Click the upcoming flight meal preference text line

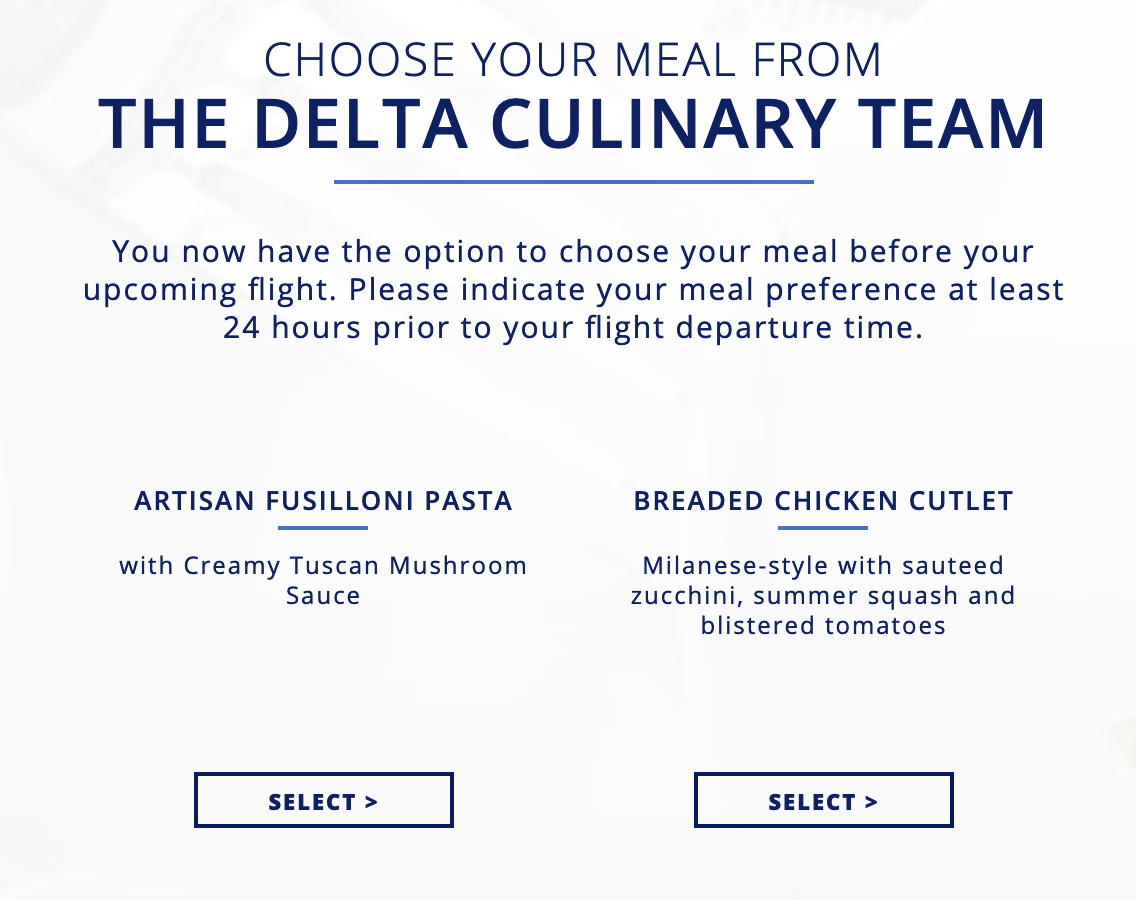573,290
